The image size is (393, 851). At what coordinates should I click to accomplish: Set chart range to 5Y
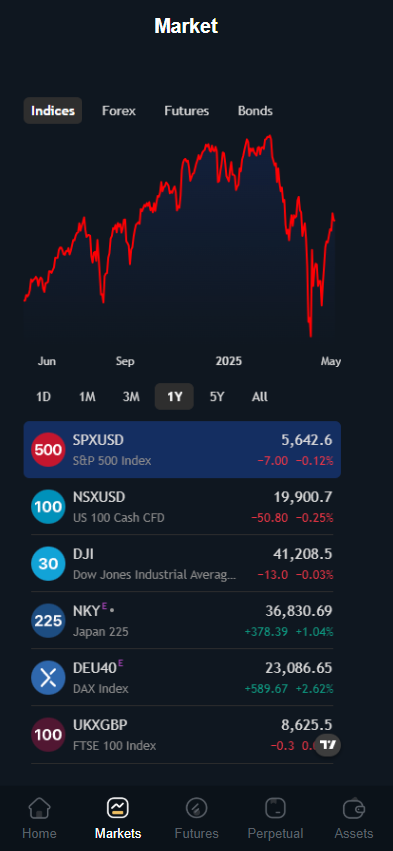217,397
